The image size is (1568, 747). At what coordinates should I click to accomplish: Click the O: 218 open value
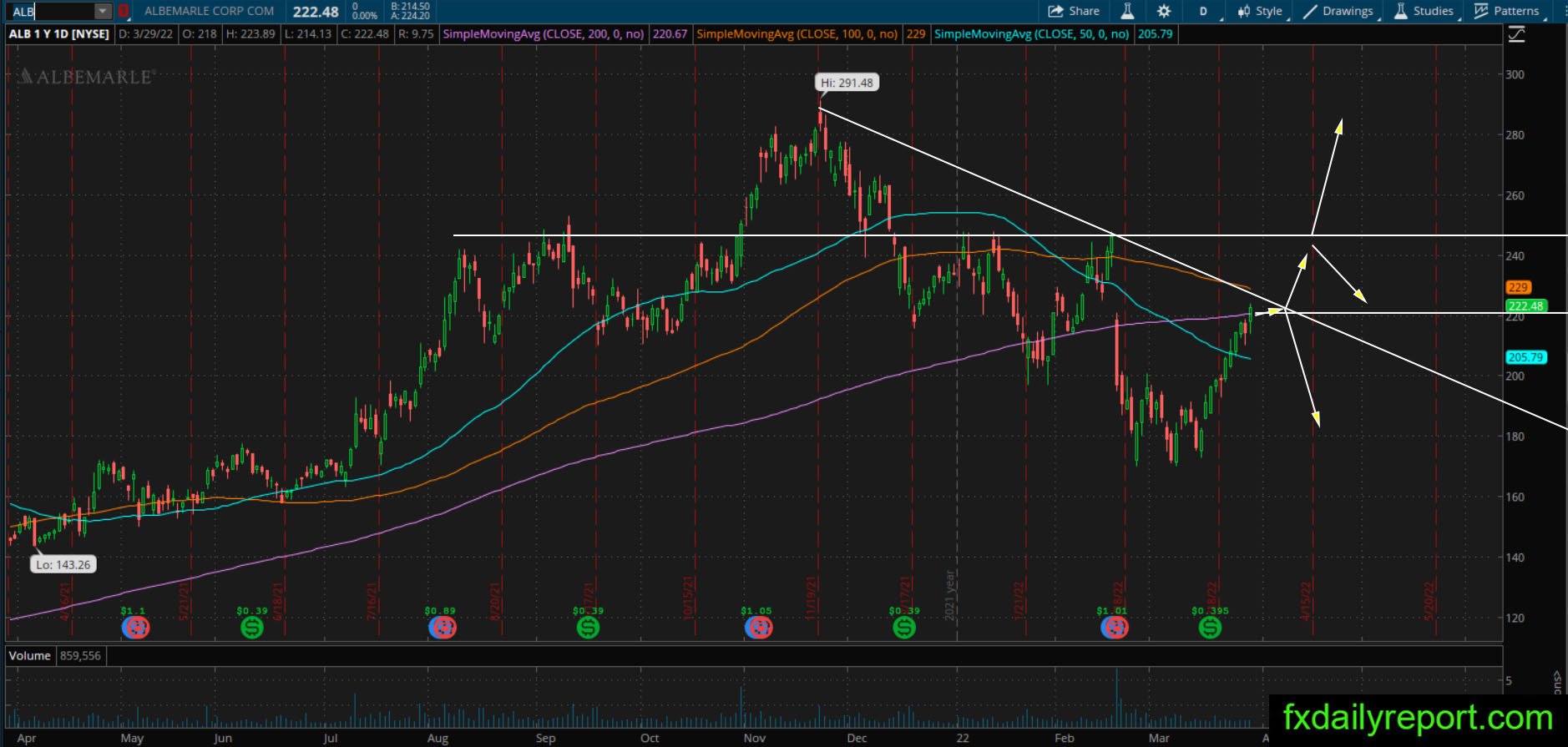200,34
